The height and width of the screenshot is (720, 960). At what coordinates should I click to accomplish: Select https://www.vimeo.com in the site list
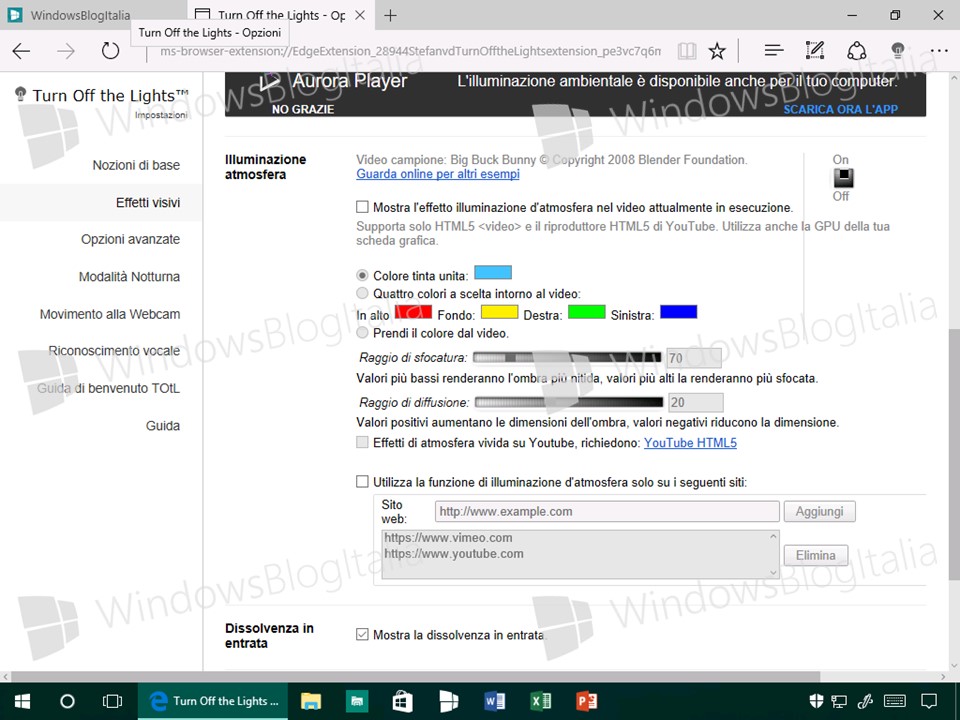point(448,538)
